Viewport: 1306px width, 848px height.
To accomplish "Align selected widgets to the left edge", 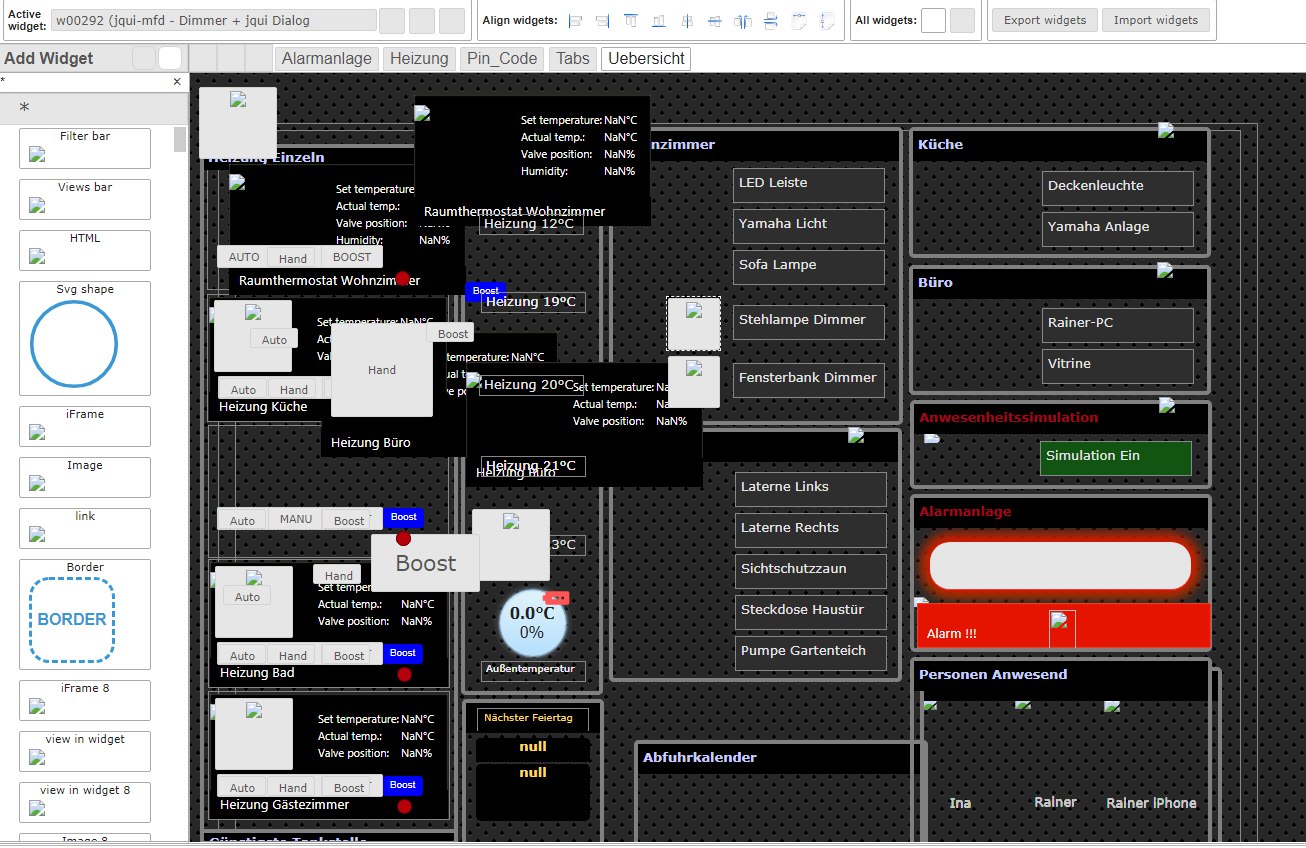I will point(575,20).
